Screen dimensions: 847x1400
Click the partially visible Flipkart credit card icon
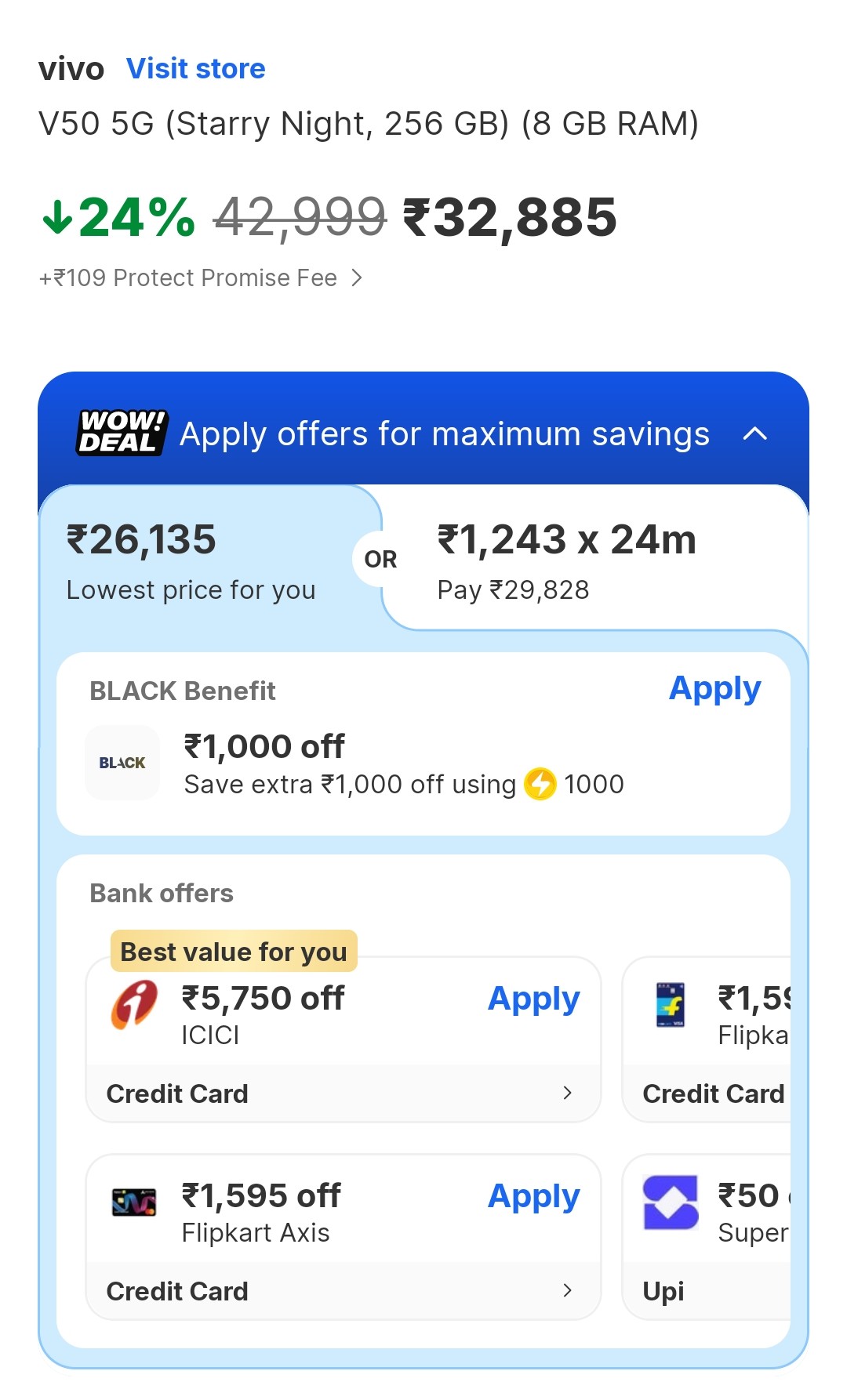coord(671,1004)
